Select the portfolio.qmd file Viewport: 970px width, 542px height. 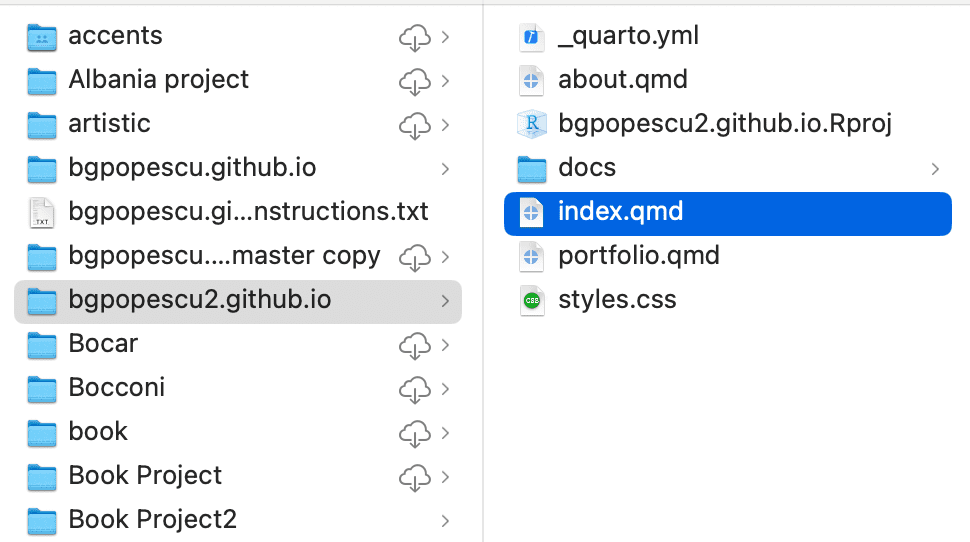638,256
